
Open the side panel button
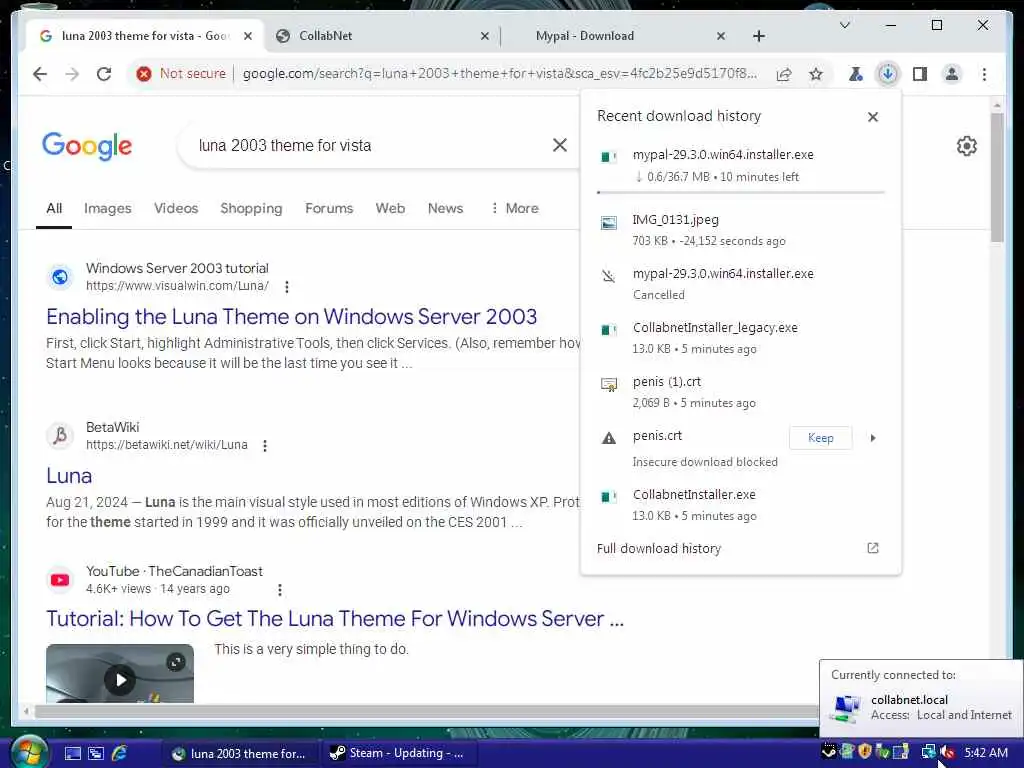tap(920, 74)
